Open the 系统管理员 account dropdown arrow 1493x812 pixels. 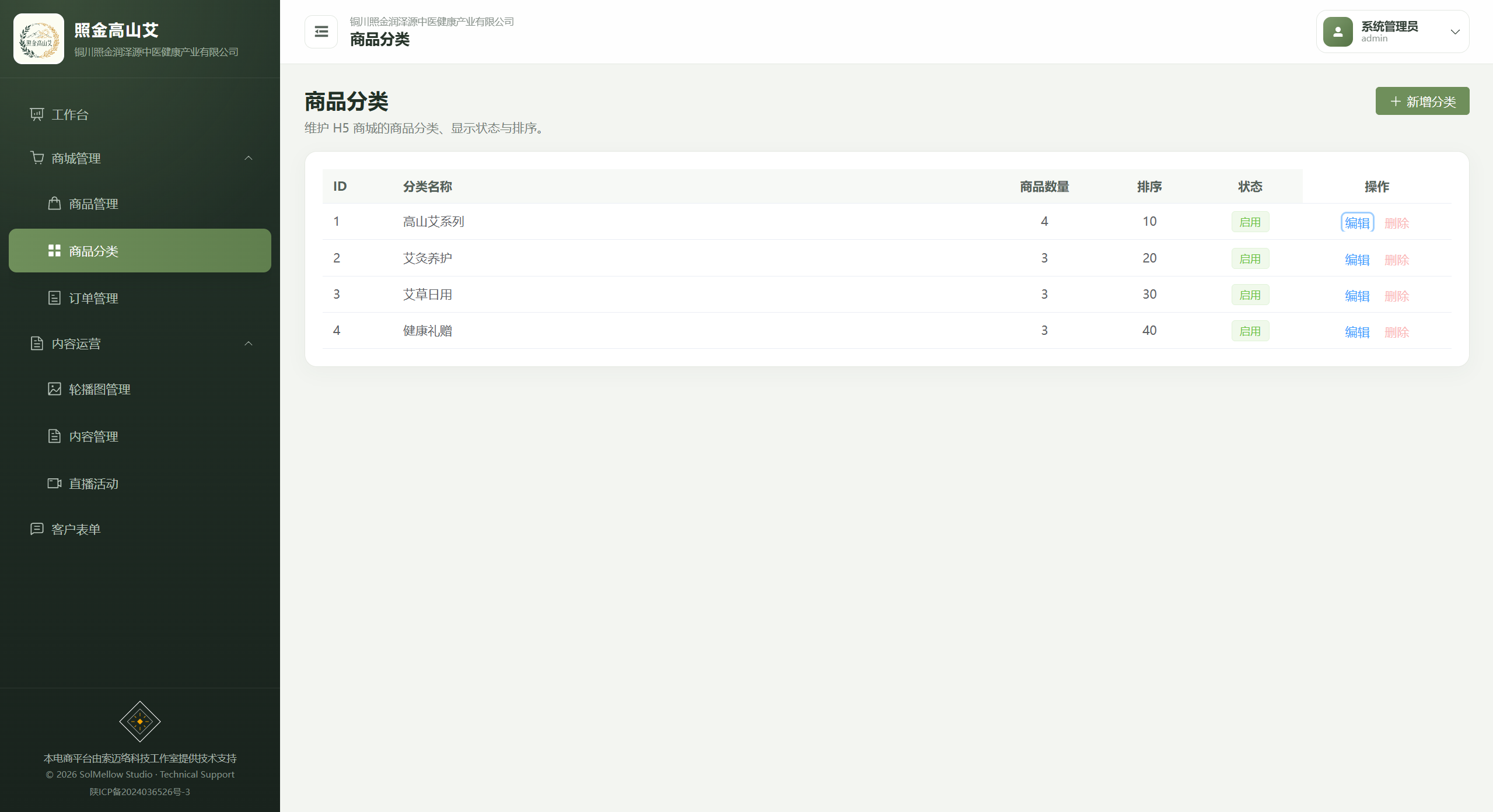click(1455, 32)
